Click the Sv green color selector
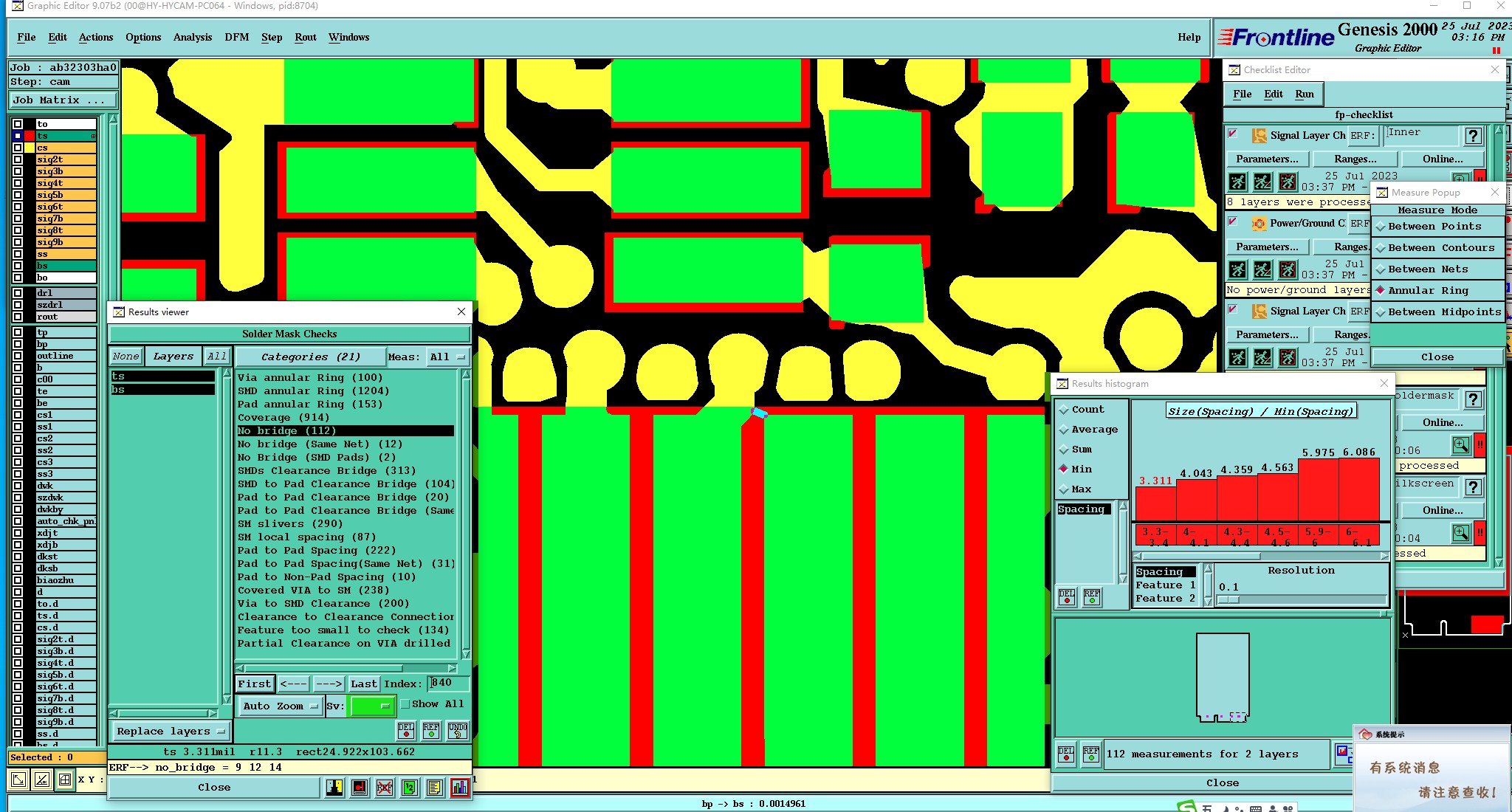This screenshot has height=812, width=1512. pyautogui.click(x=371, y=706)
